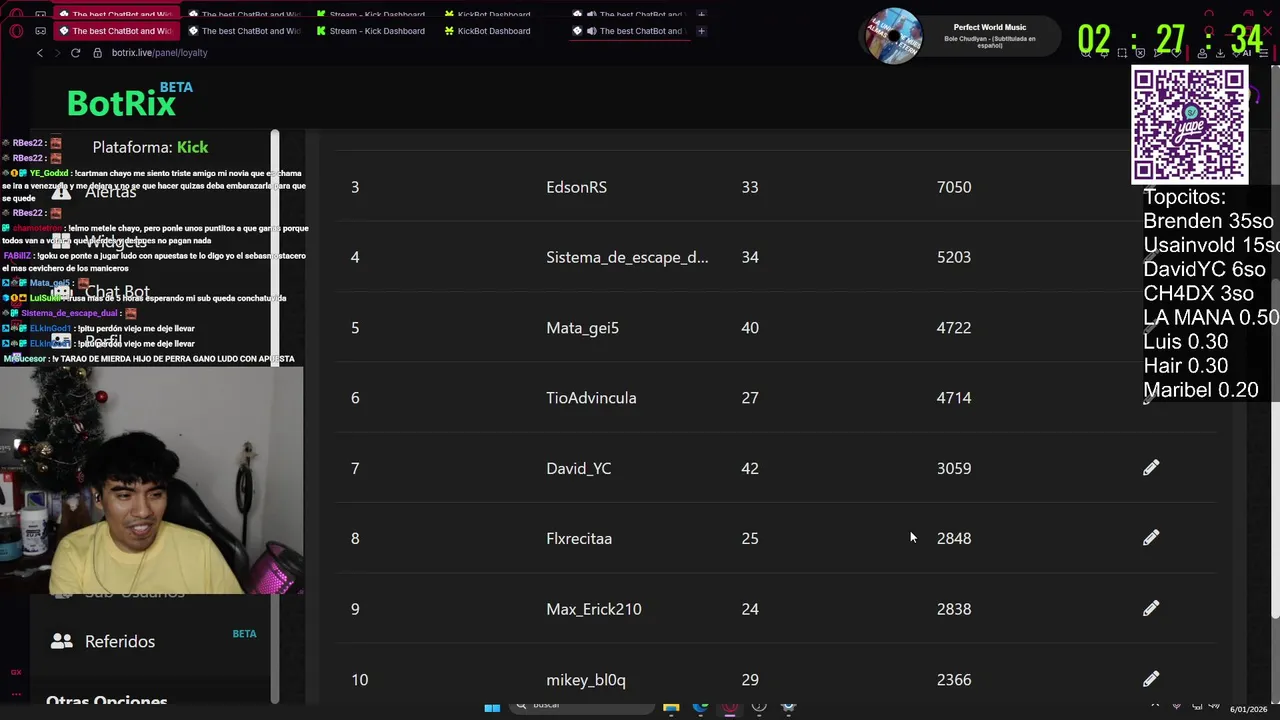1280x720 pixels.
Task: Select username Flxrecitaa
Action: tap(579, 538)
